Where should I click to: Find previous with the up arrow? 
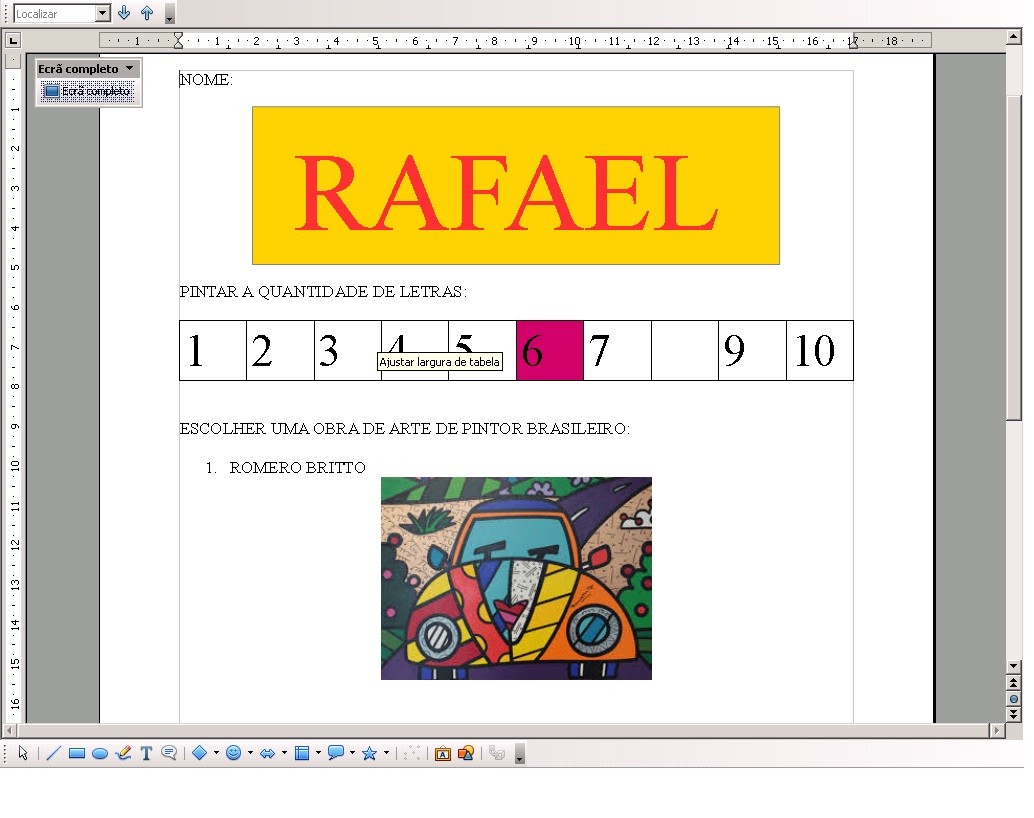click(x=147, y=13)
